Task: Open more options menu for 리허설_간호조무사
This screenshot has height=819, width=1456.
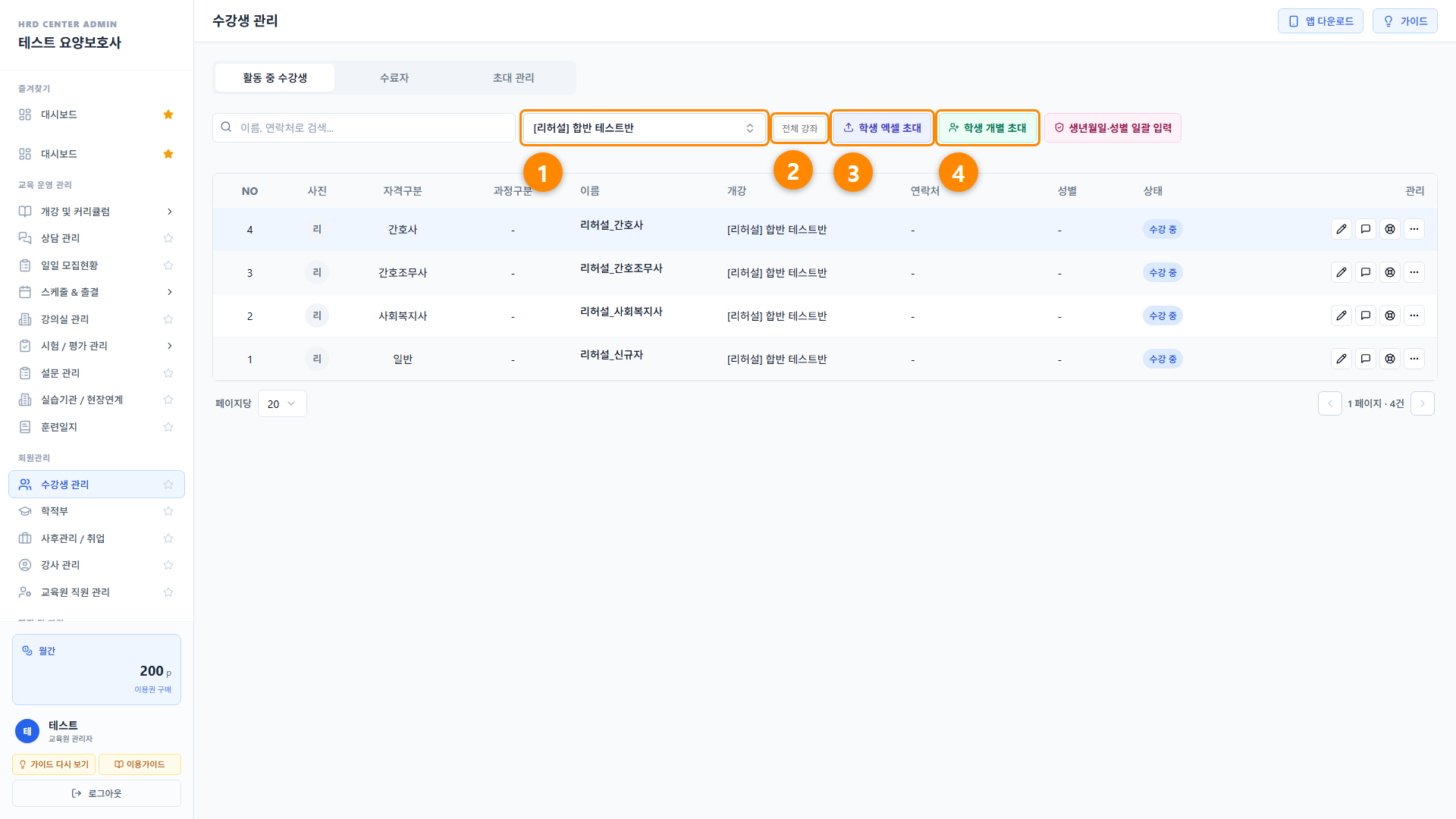Action: [x=1414, y=272]
